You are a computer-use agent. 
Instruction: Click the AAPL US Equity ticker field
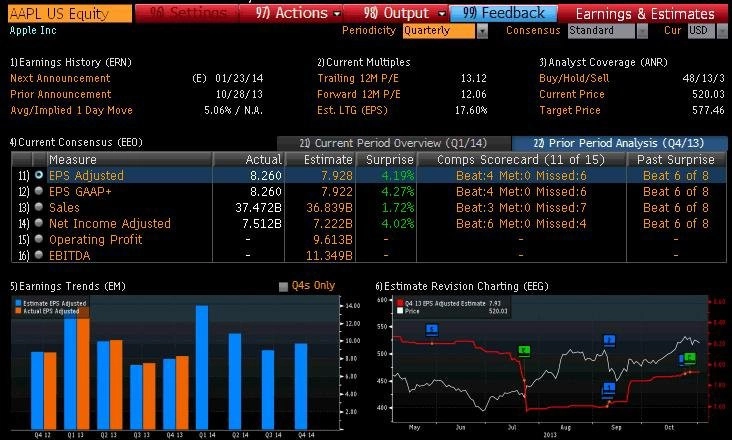(x=70, y=14)
